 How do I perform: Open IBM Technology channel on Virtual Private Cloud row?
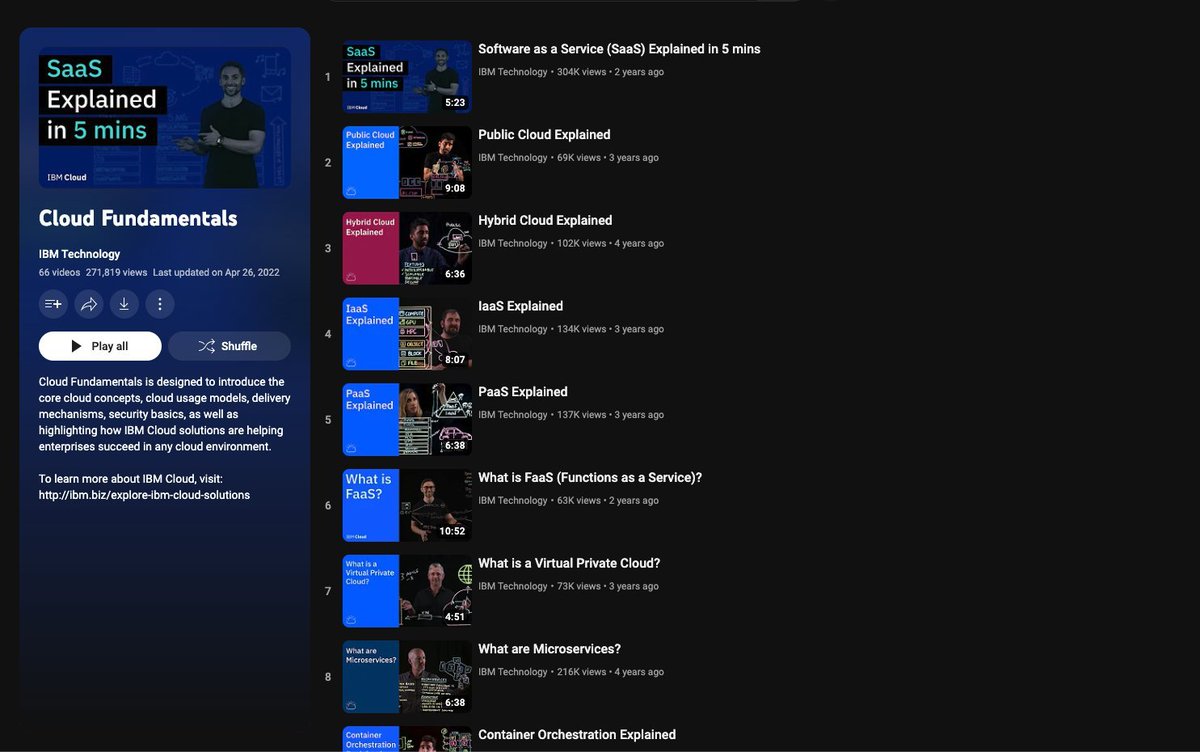pos(513,586)
